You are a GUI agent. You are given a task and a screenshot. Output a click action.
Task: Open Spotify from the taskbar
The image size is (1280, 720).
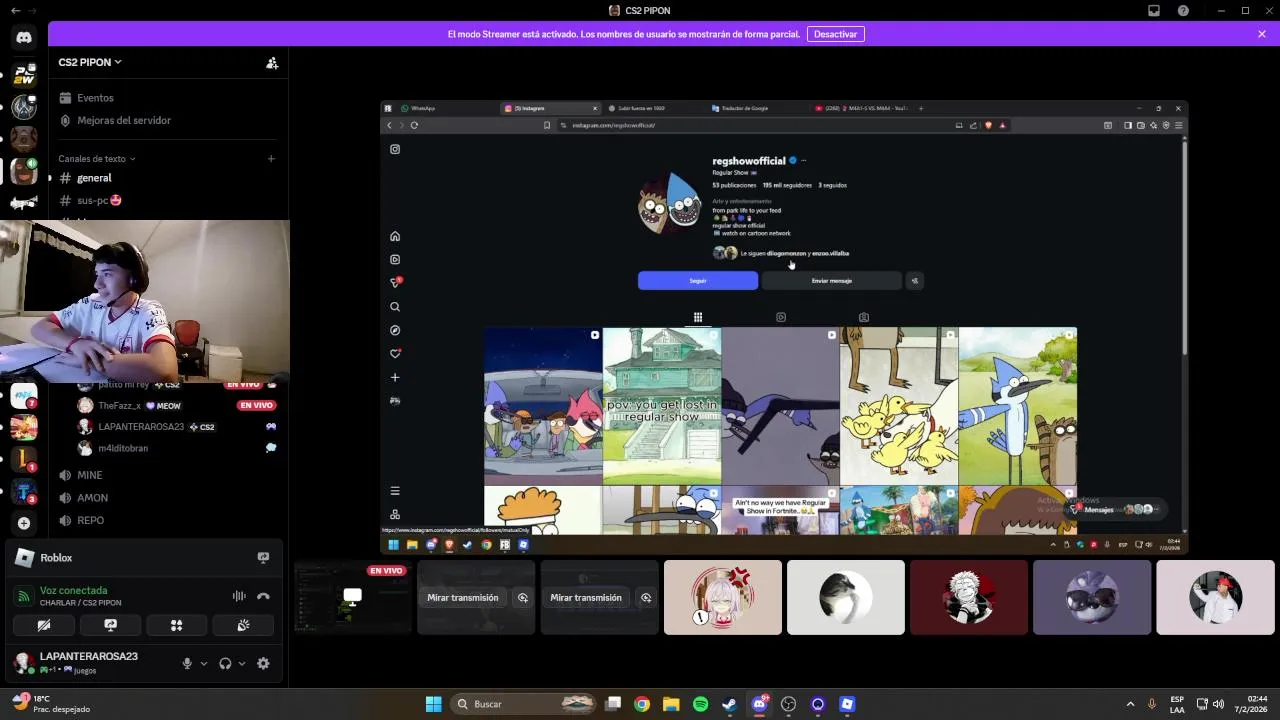point(701,704)
